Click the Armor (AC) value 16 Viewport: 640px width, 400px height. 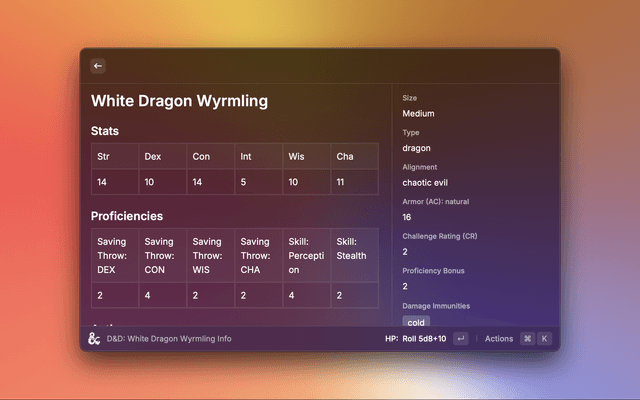coord(407,217)
